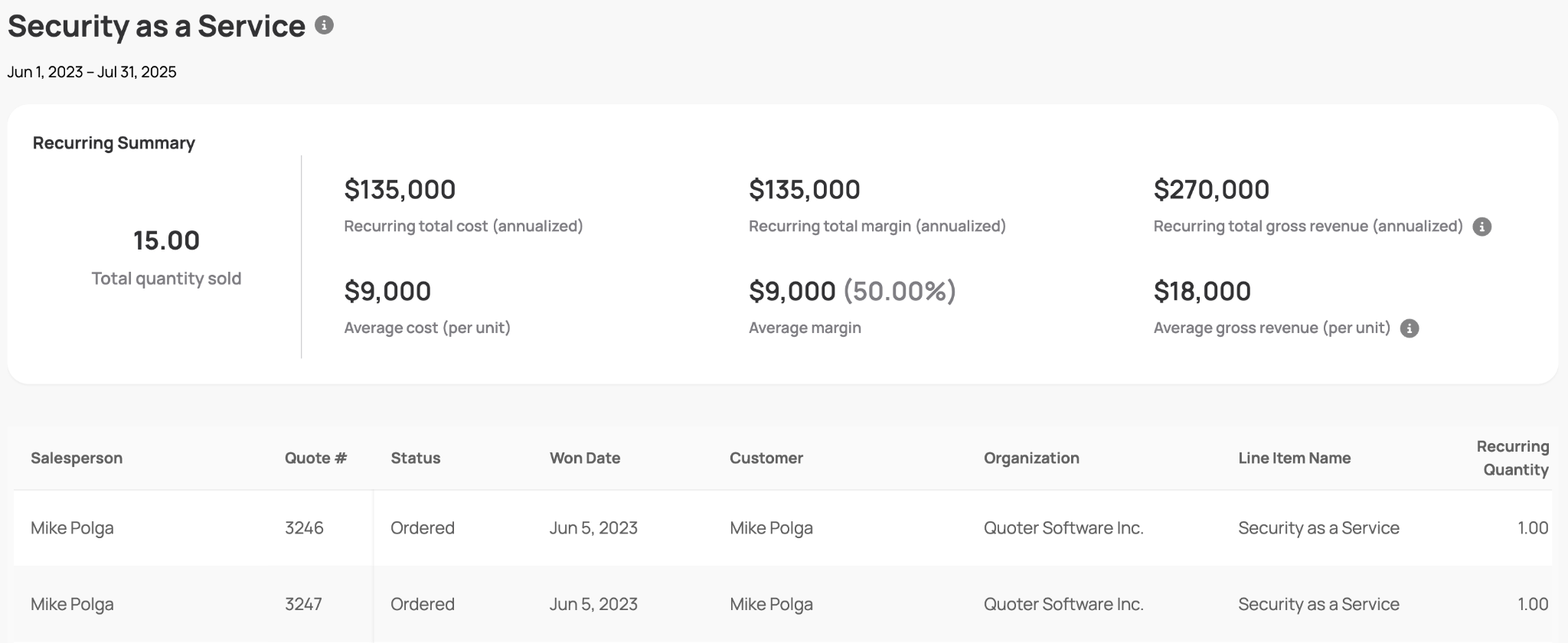Viewport: 1568px width, 643px height.
Task: Sort by the Status column header
Action: click(x=416, y=458)
